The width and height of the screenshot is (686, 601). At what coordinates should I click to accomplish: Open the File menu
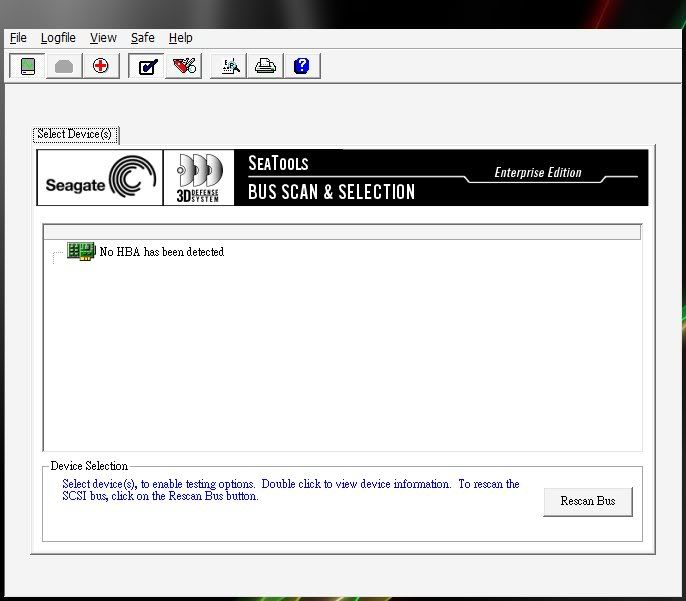(18, 38)
